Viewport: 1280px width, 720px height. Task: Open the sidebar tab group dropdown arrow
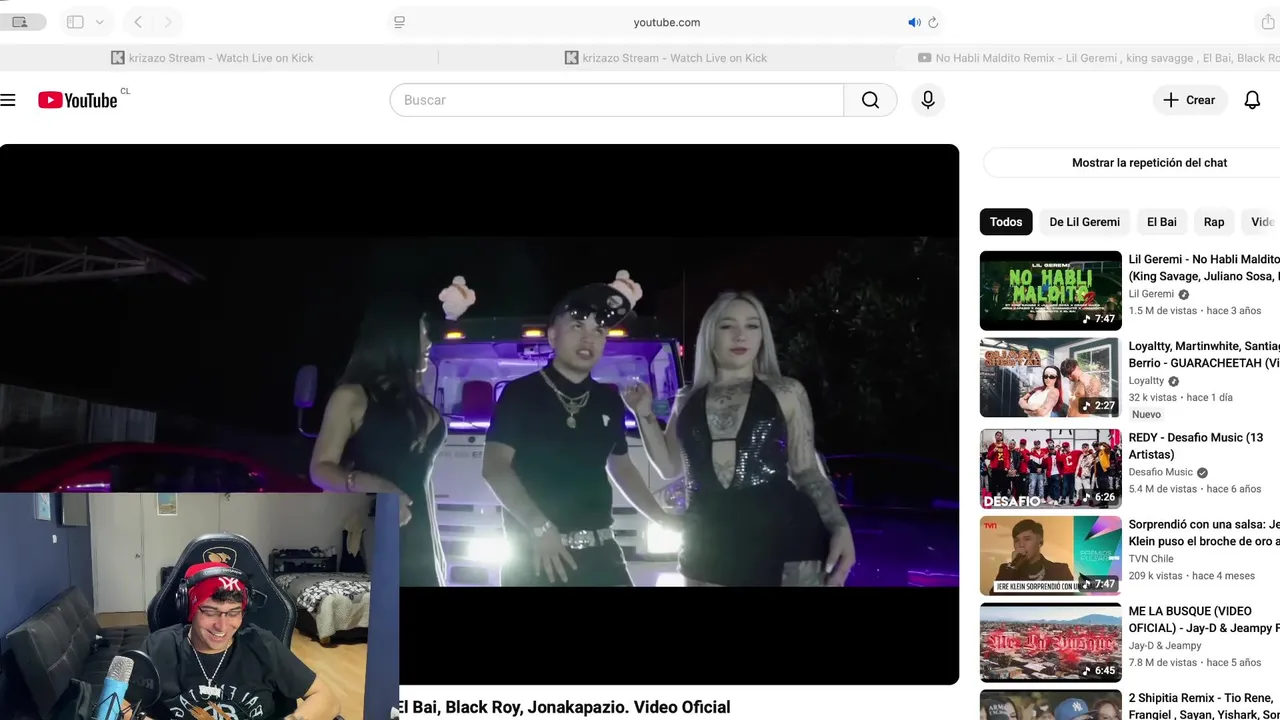tap(100, 22)
